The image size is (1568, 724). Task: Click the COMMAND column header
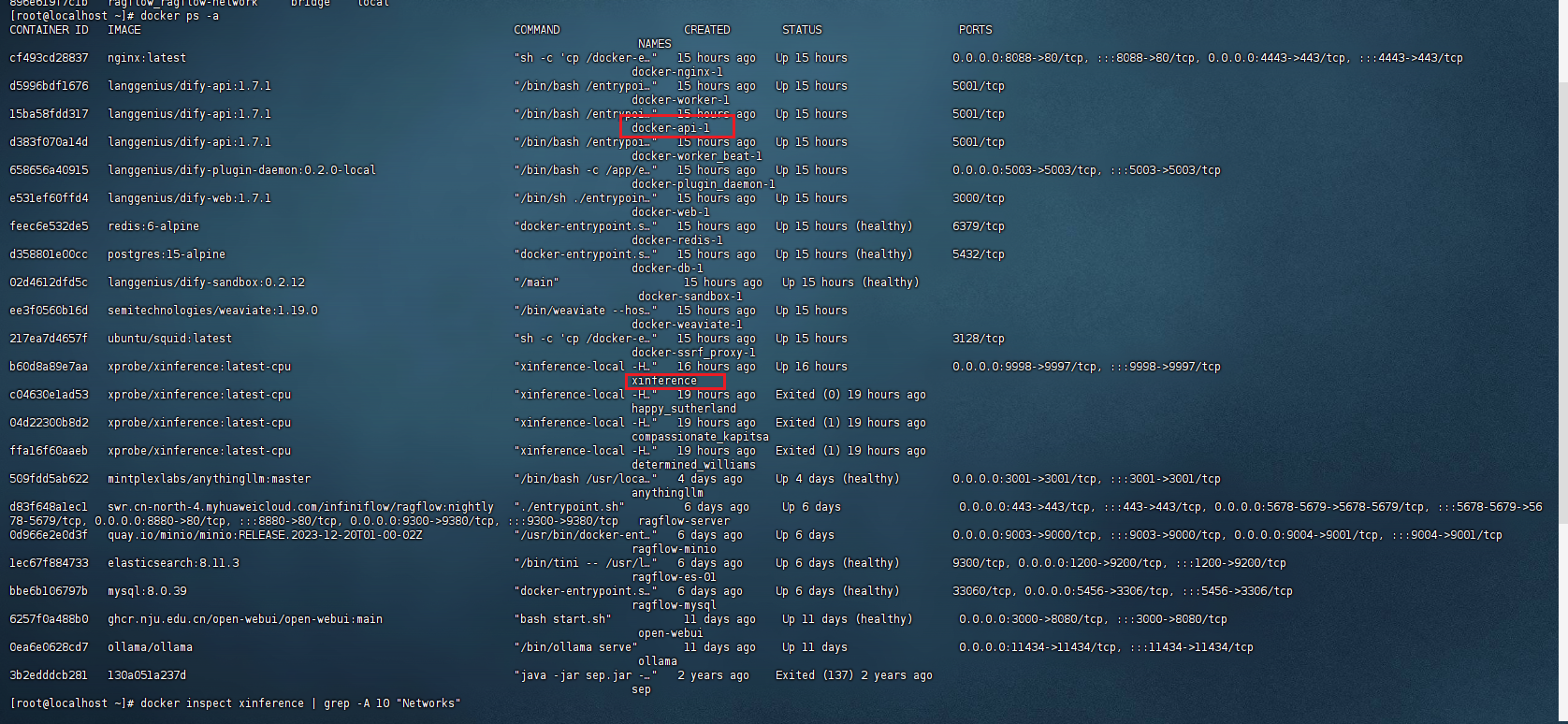[x=537, y=30]
